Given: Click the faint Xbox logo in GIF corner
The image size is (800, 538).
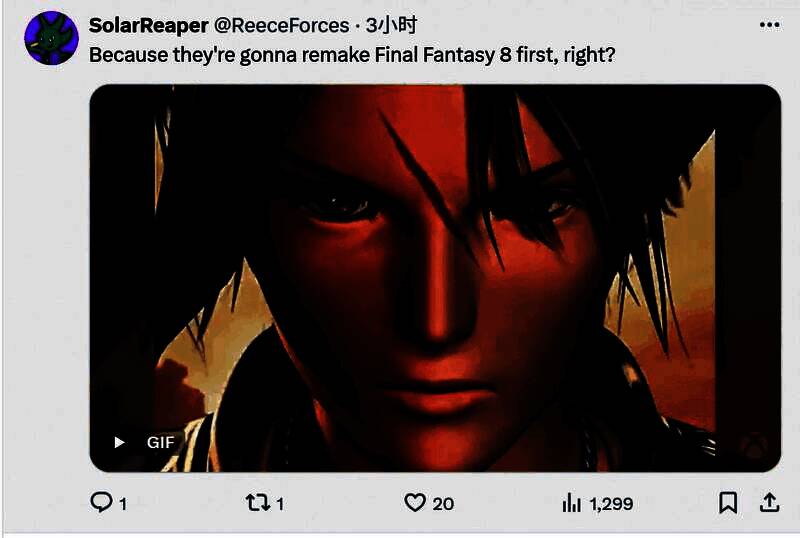Looking at the screenshot, I should 754,446.
